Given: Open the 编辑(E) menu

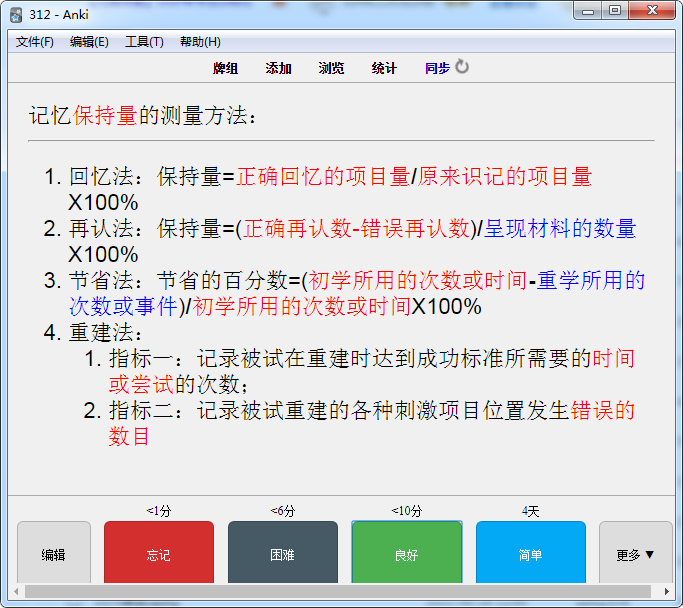Looking at the screenshot, I should (89, 42).
